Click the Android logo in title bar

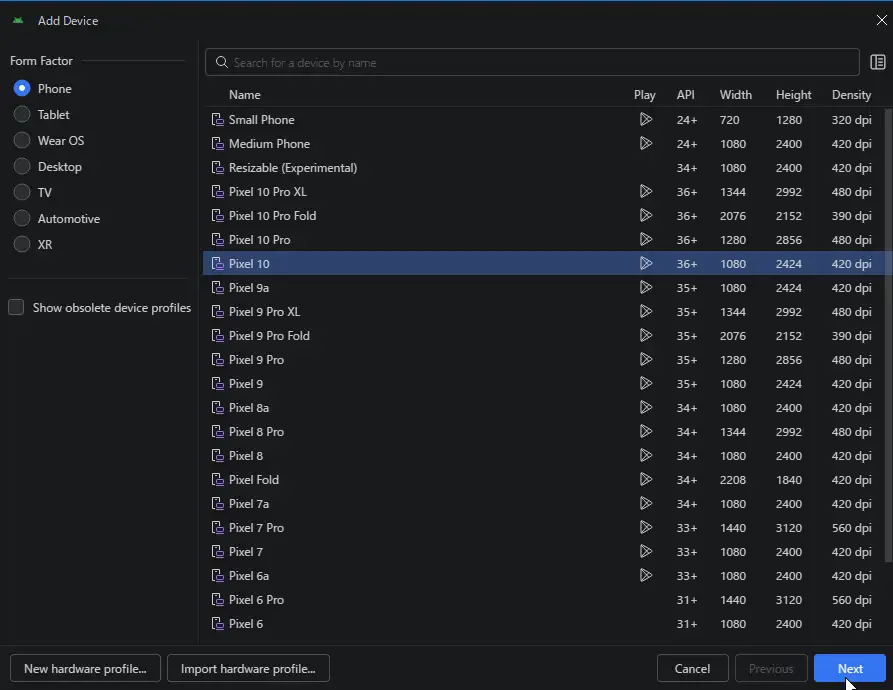(18, 20)
